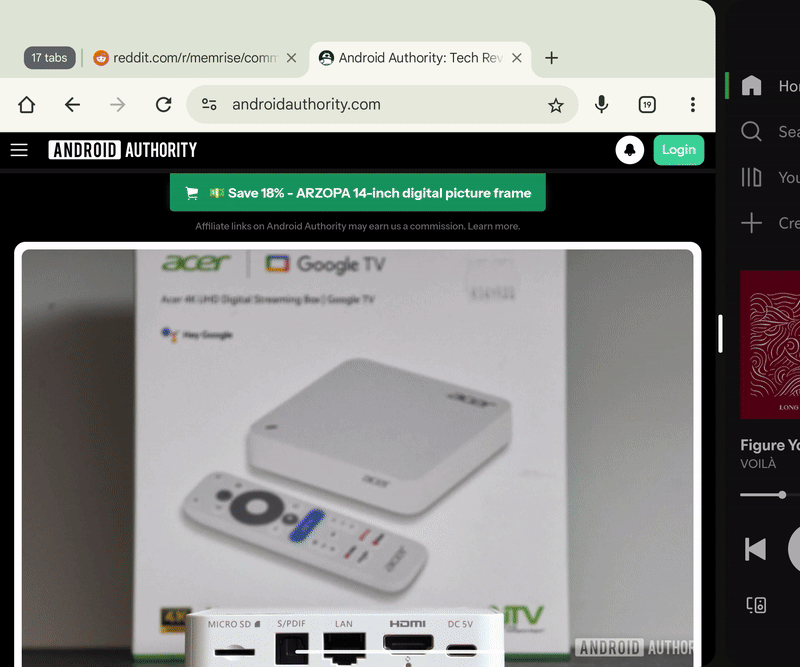Click the Create plus icon in Spotify
Screen dimensions: 800x667
(x=750, y=223)
